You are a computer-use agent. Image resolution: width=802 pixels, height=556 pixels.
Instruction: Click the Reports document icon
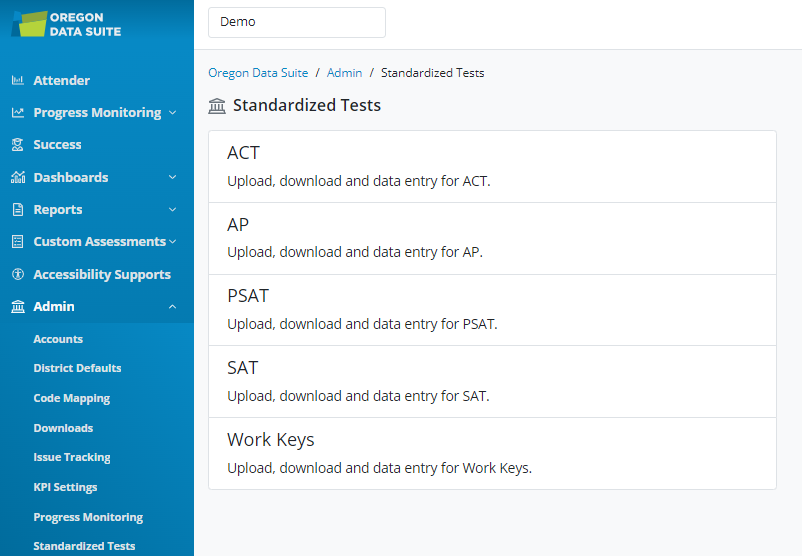(x=17, y=210)
